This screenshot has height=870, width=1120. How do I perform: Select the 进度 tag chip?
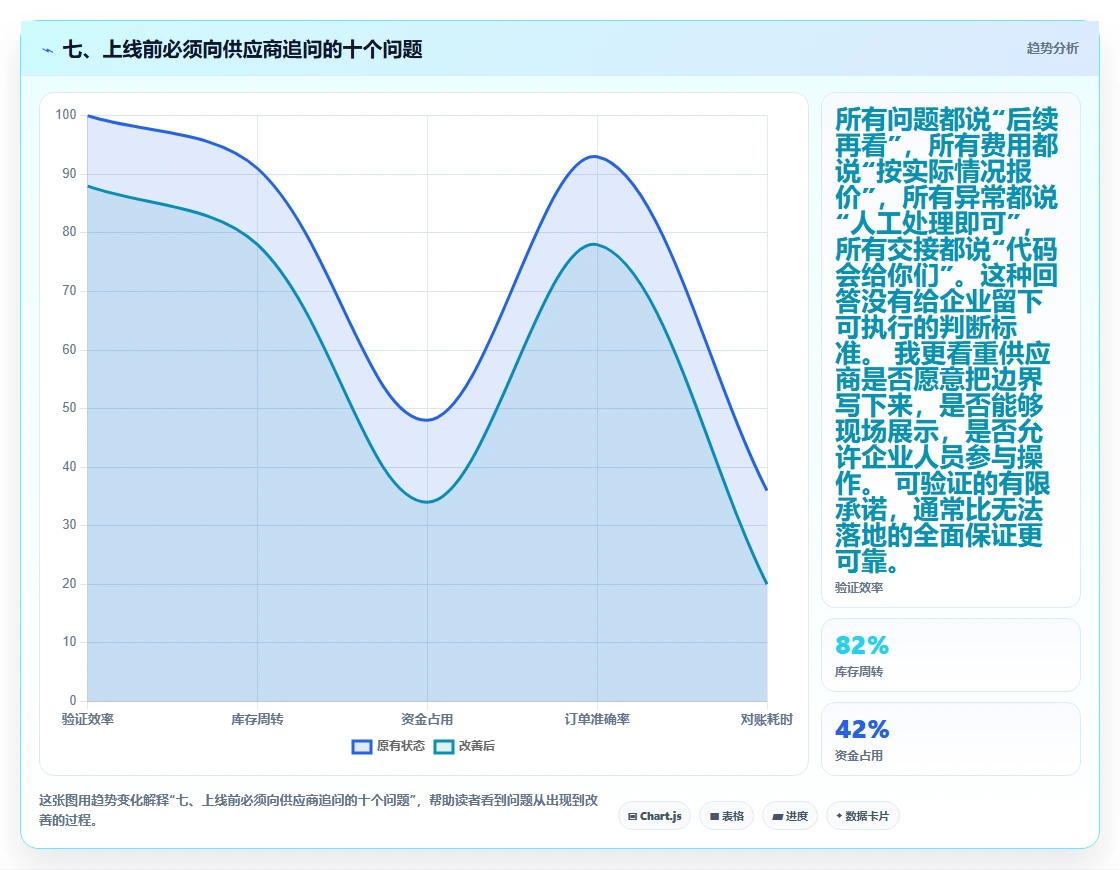790,816
